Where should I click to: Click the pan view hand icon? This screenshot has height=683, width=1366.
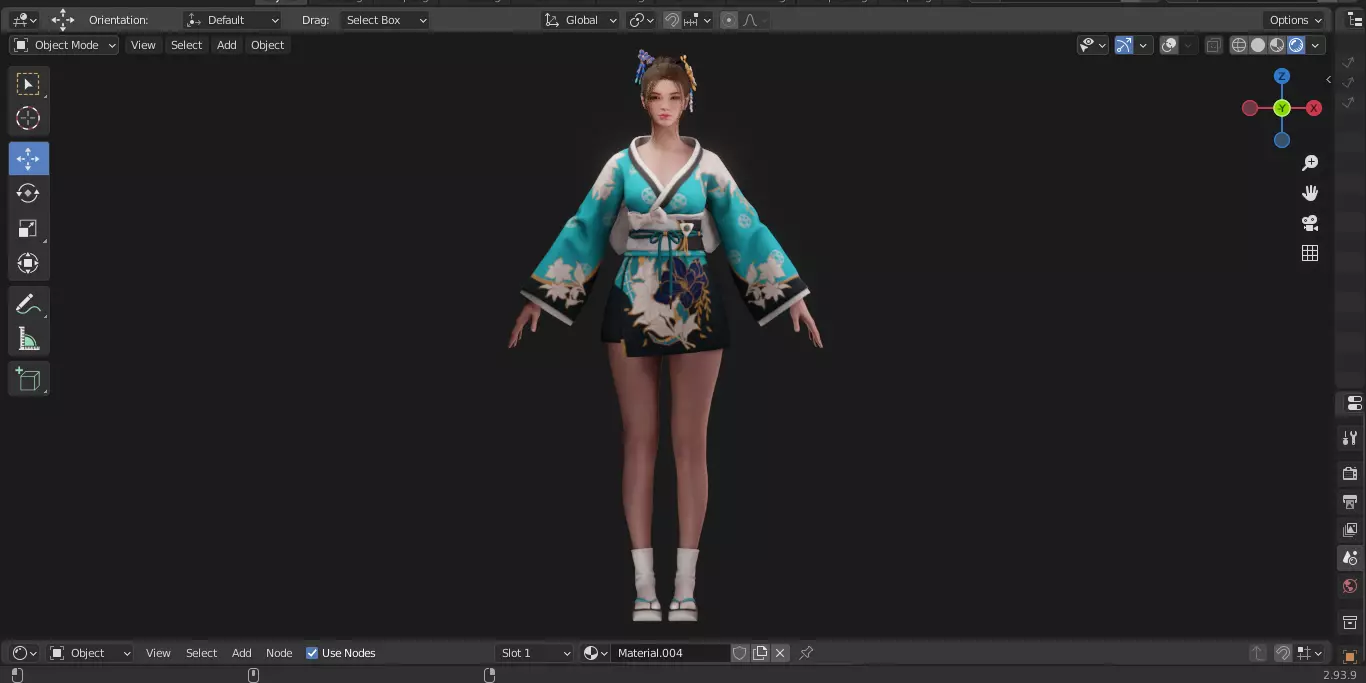click(x=1310, y=193)
